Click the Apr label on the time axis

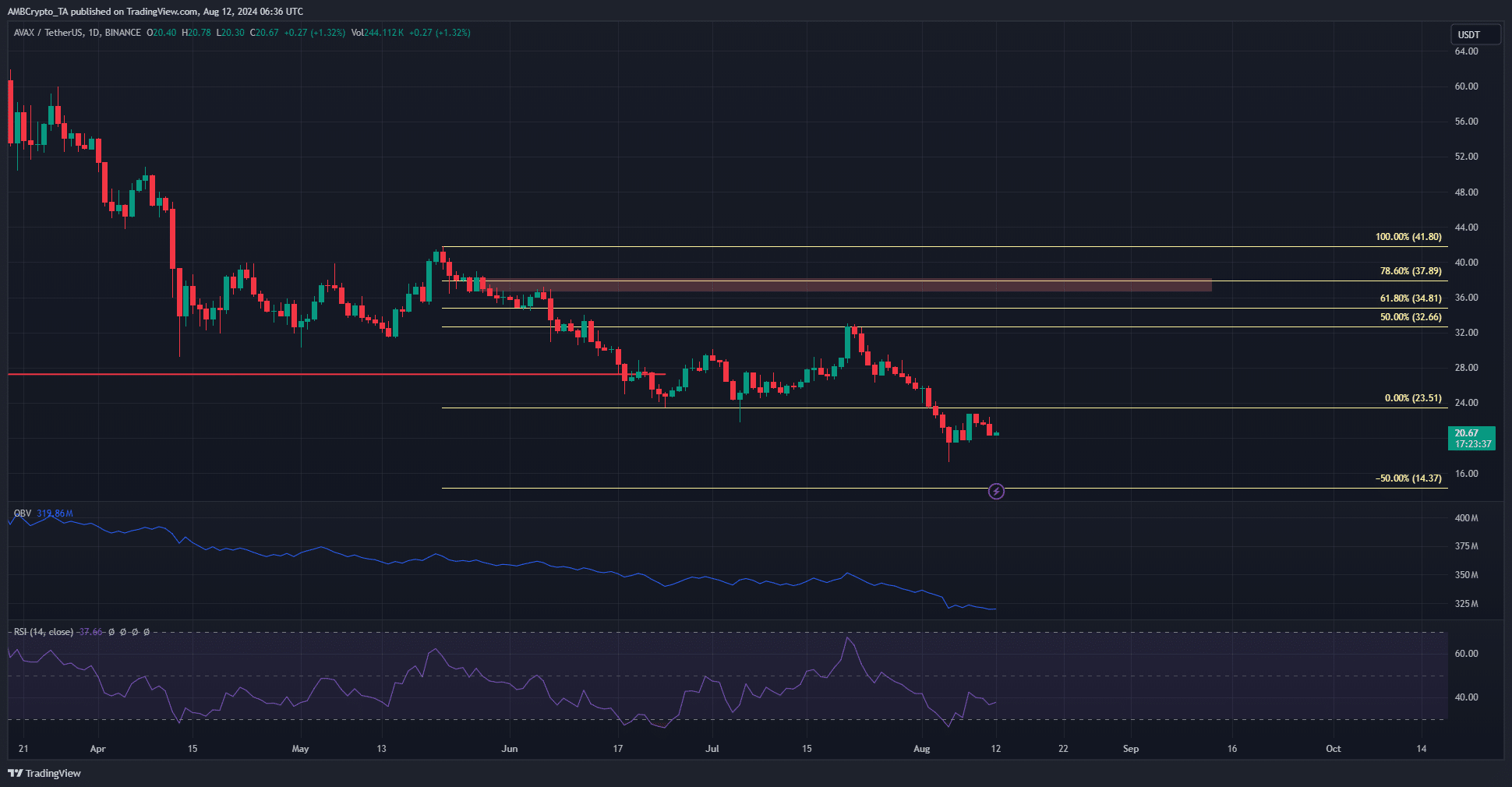pos(97,749)
